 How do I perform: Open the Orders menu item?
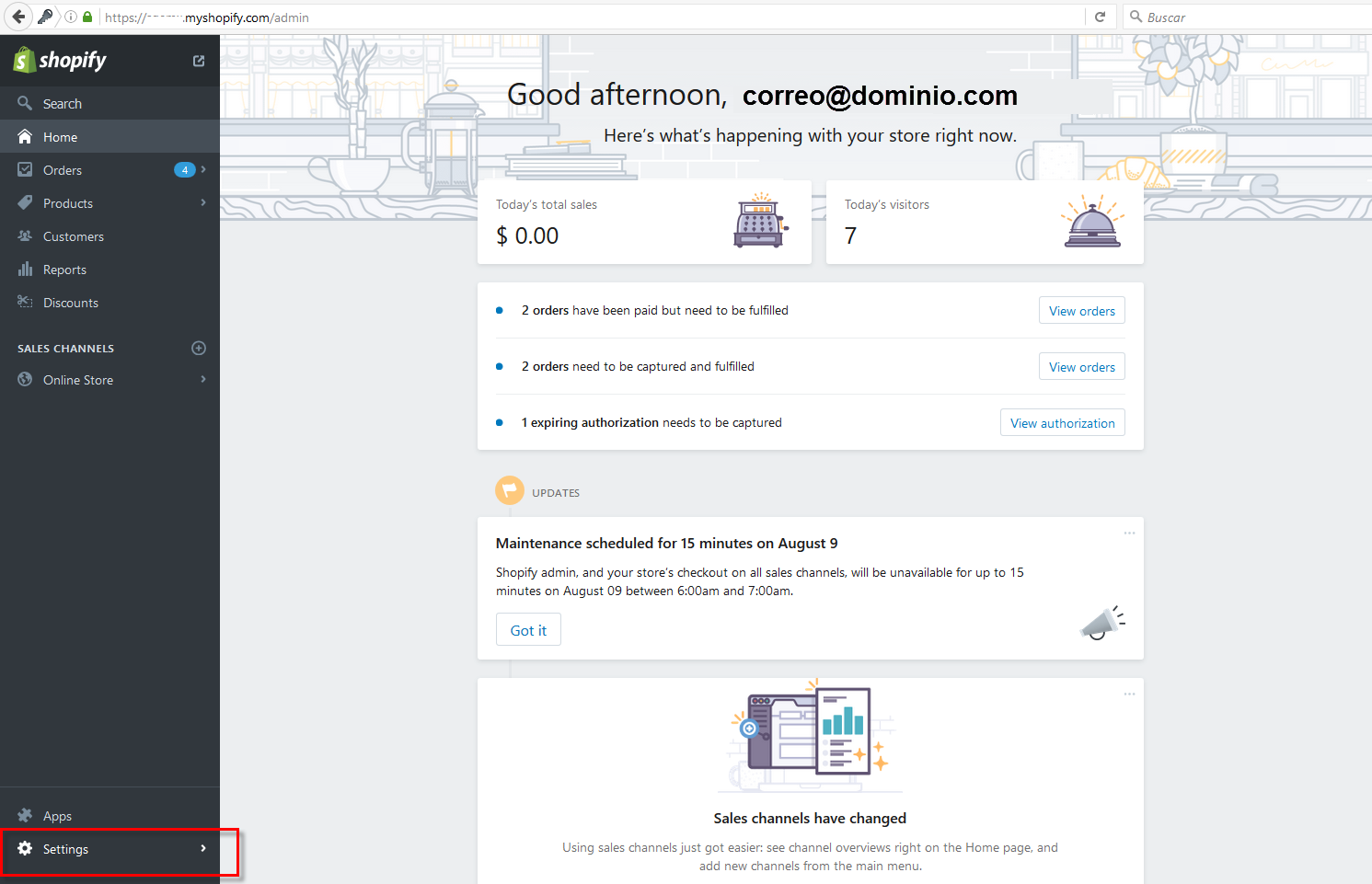pos(110,170)
